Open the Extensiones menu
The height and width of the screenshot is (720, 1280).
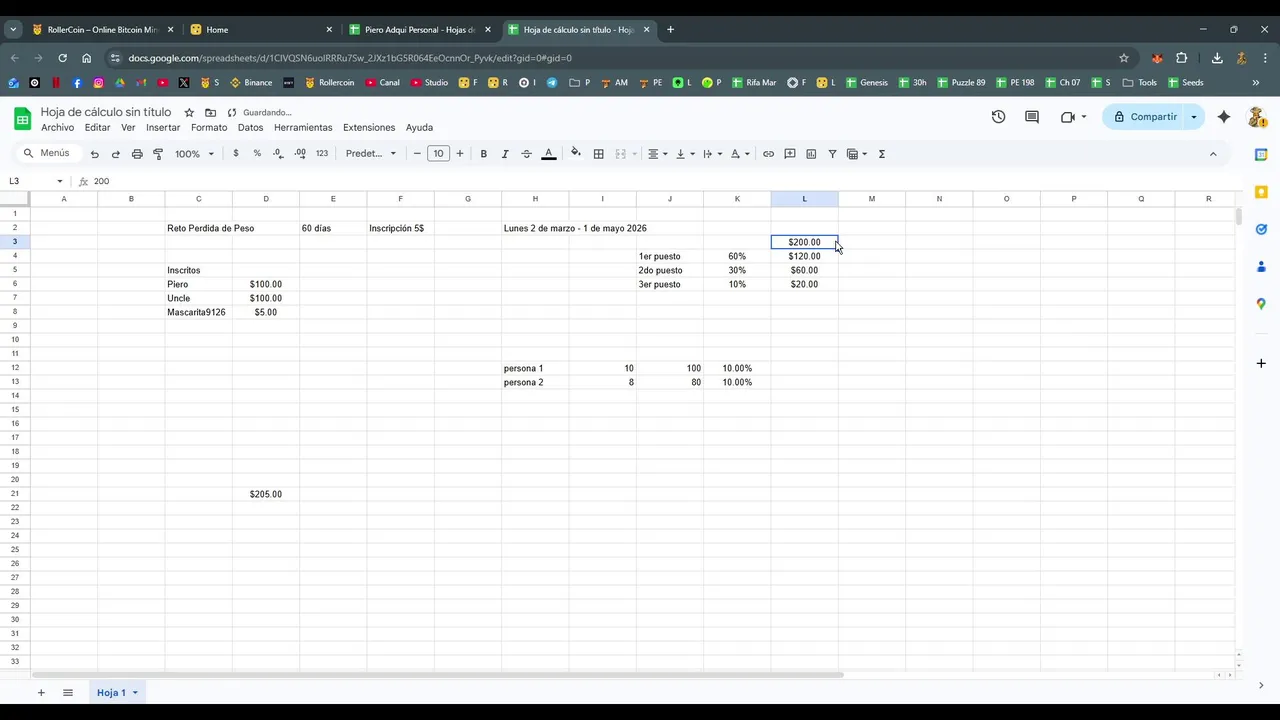coord(369,128)
